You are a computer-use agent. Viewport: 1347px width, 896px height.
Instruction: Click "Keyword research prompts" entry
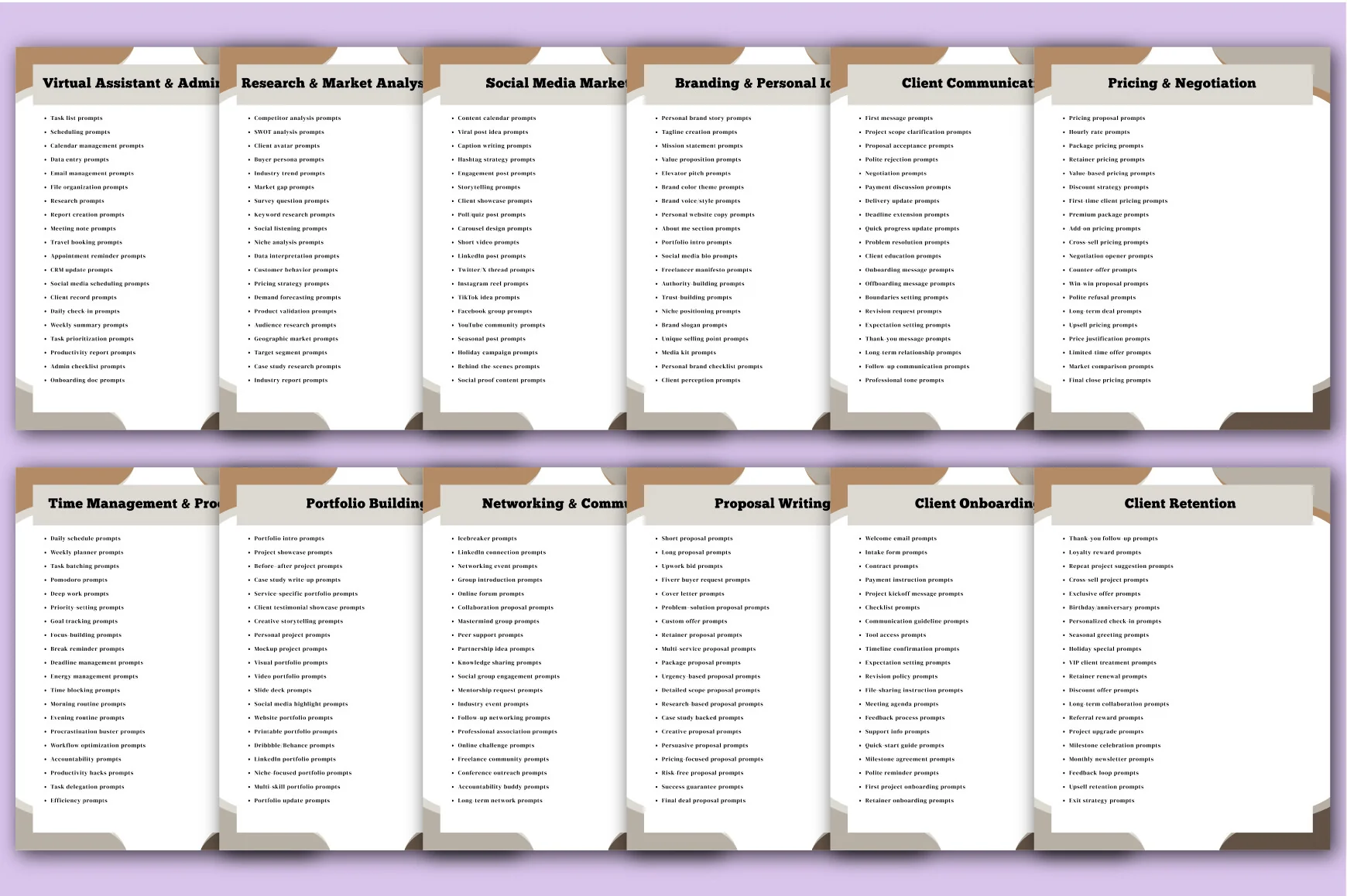click(294, 215)
